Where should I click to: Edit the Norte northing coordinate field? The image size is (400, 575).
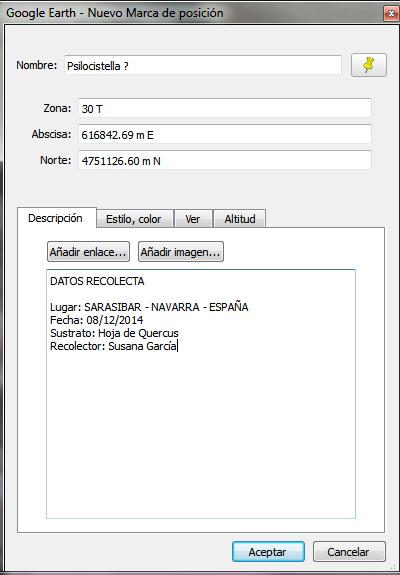click(225, 161)
